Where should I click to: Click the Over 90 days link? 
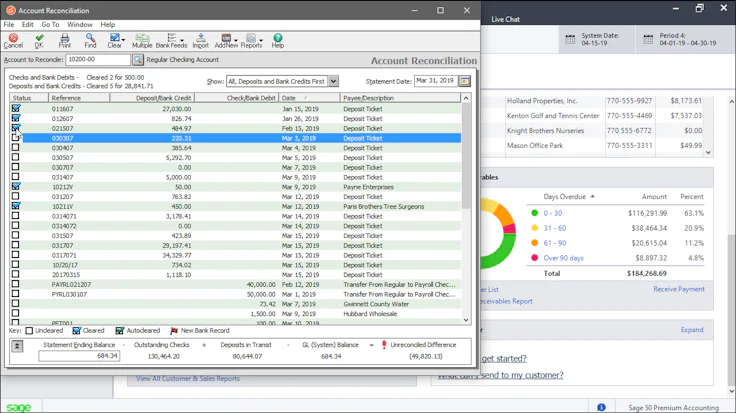tap(563, 258)
